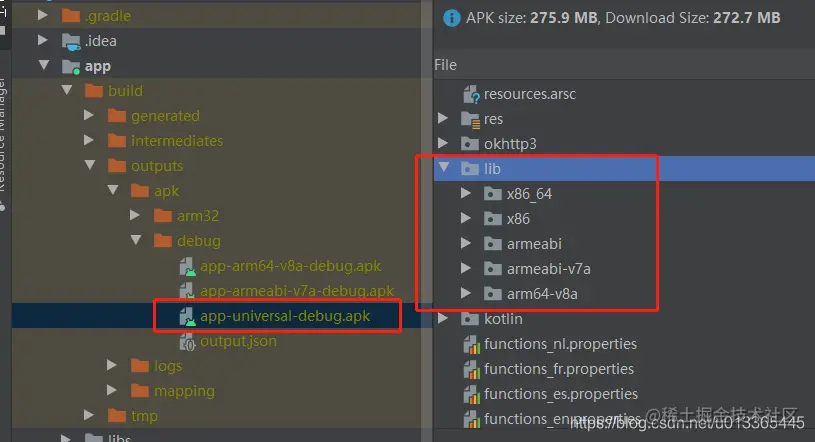
Task: Click the mapping folder icon
Action: click(x=139, y=391)
